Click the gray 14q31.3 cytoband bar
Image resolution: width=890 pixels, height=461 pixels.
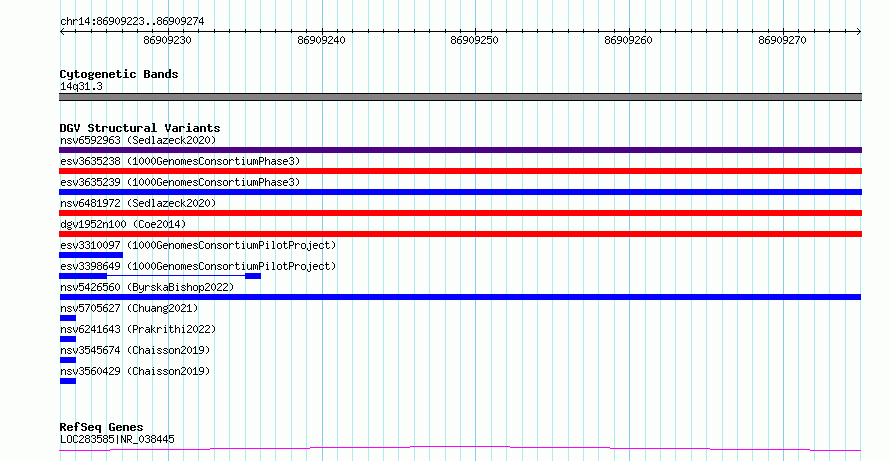(460, 97)
